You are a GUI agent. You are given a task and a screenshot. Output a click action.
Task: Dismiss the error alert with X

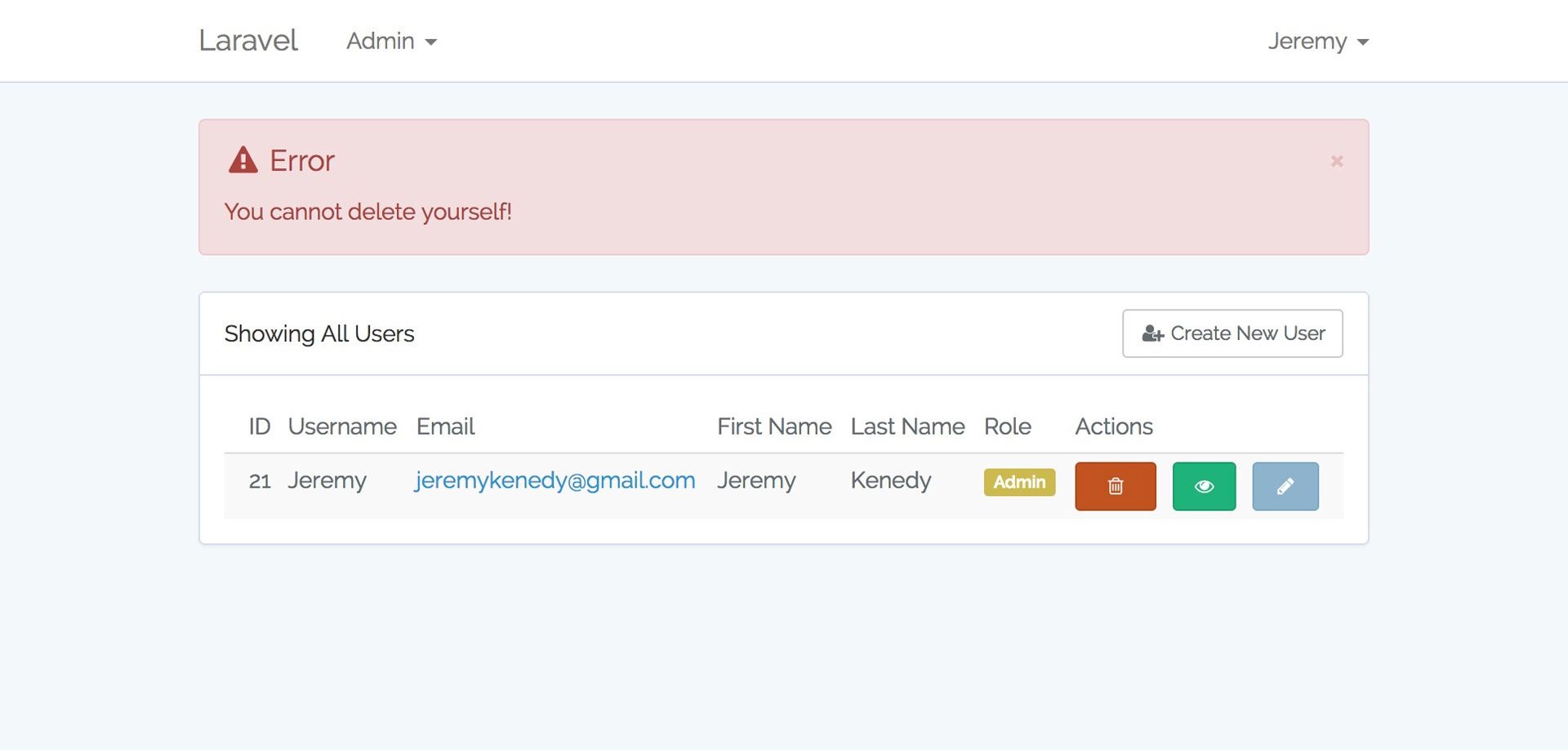click(x=1337, y=161)
